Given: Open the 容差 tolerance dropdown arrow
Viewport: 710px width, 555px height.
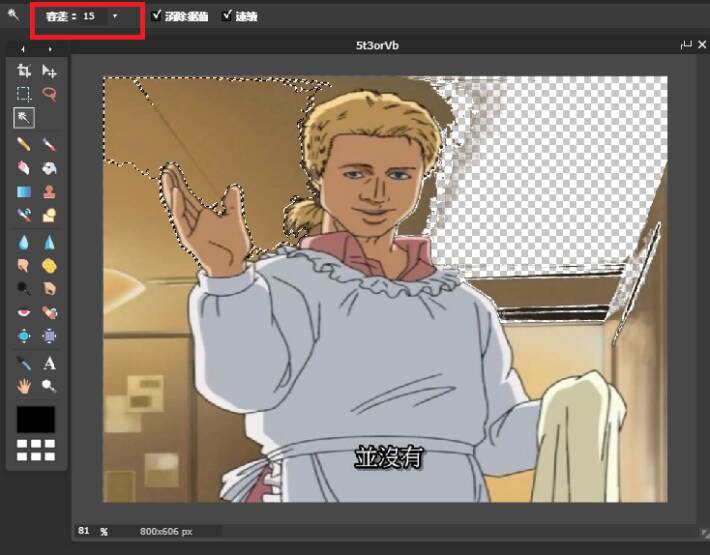Looking at the screenshot, I should coord(115,16).
